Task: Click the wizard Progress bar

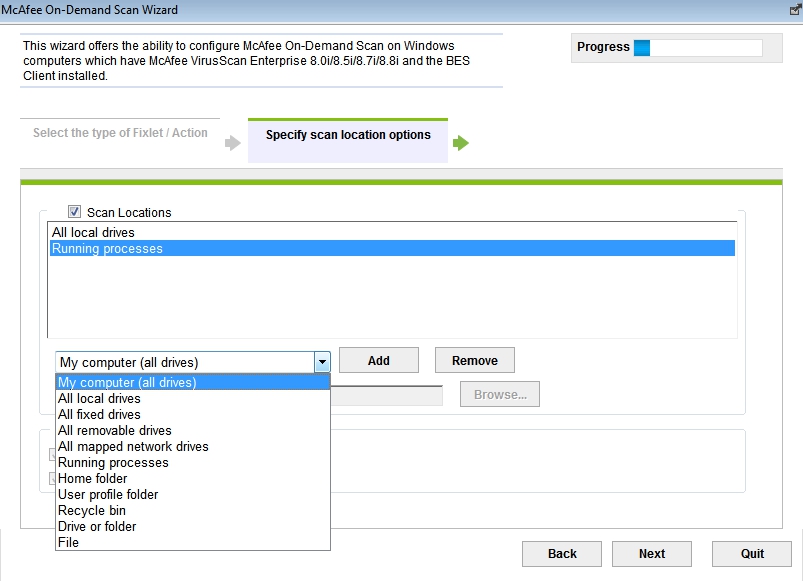Action: coord(697,47)
